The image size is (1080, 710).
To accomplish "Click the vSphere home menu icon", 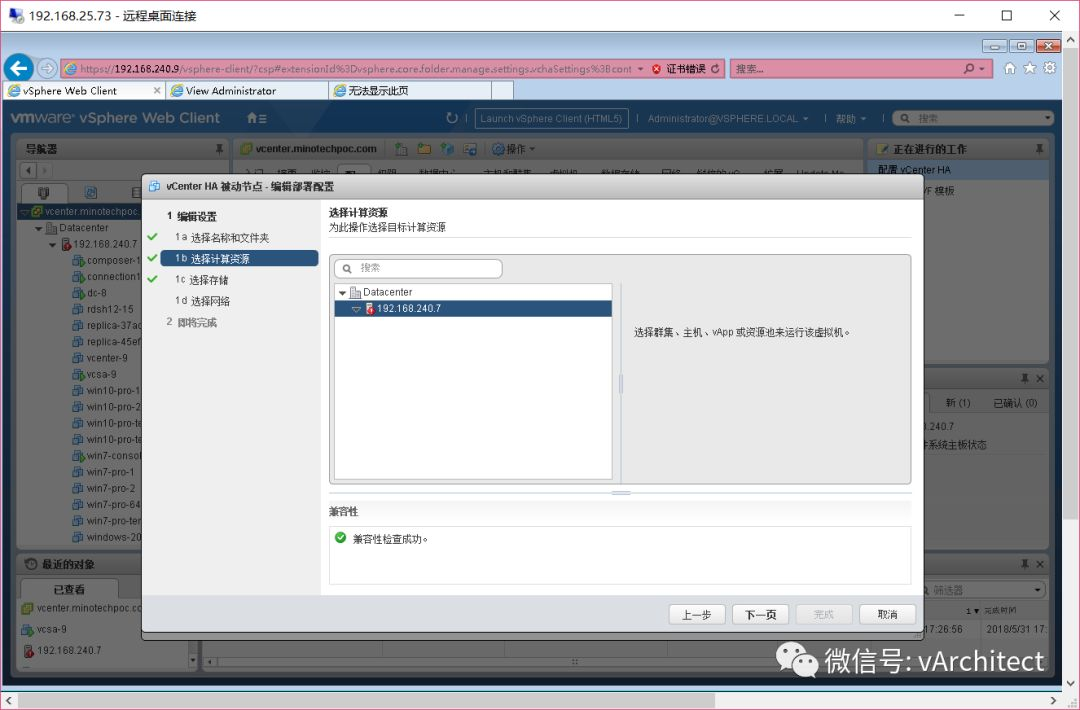I will coord(256,118).
